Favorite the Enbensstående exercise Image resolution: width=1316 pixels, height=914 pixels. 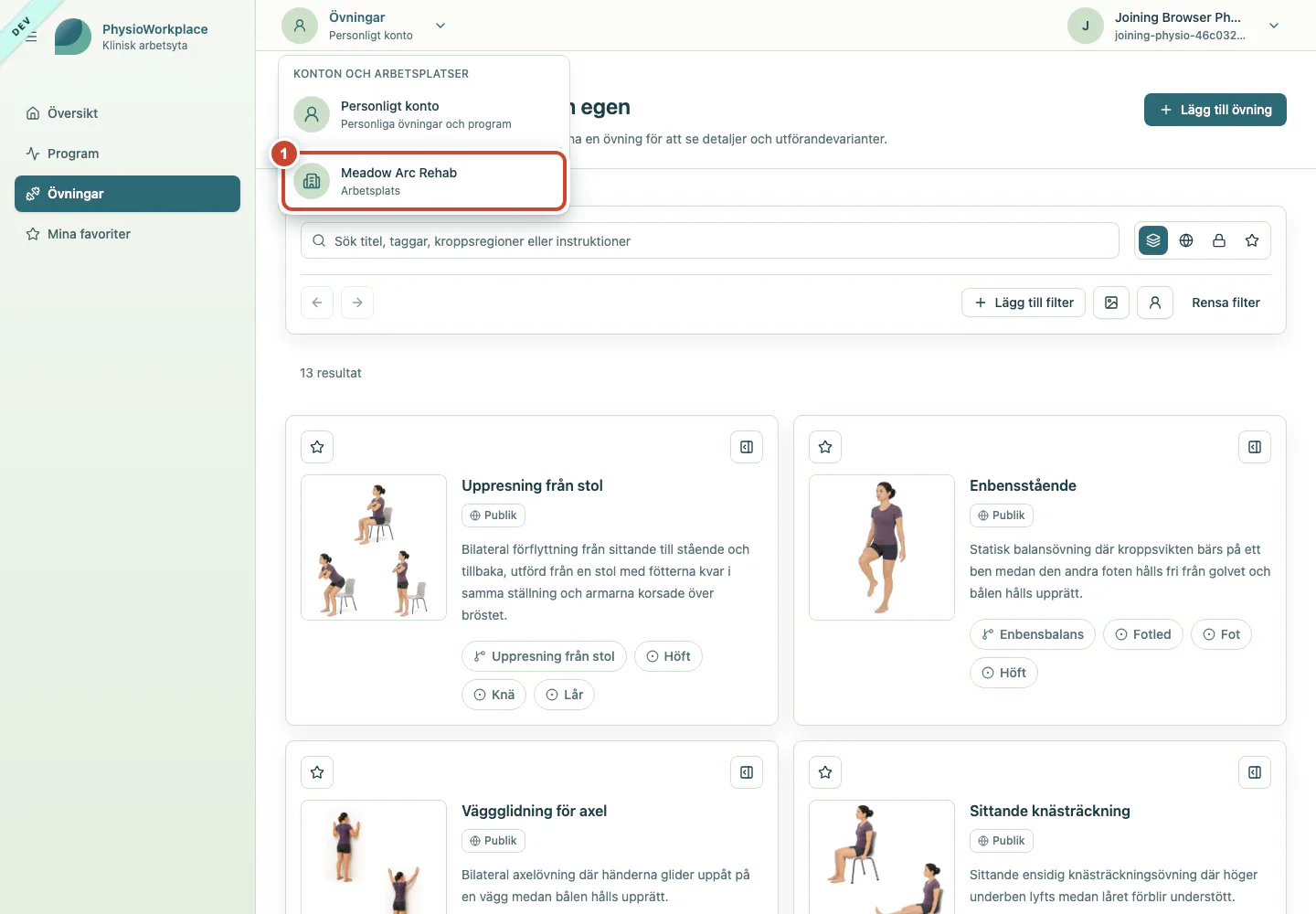pyautogui.click(x=825, y=447)
